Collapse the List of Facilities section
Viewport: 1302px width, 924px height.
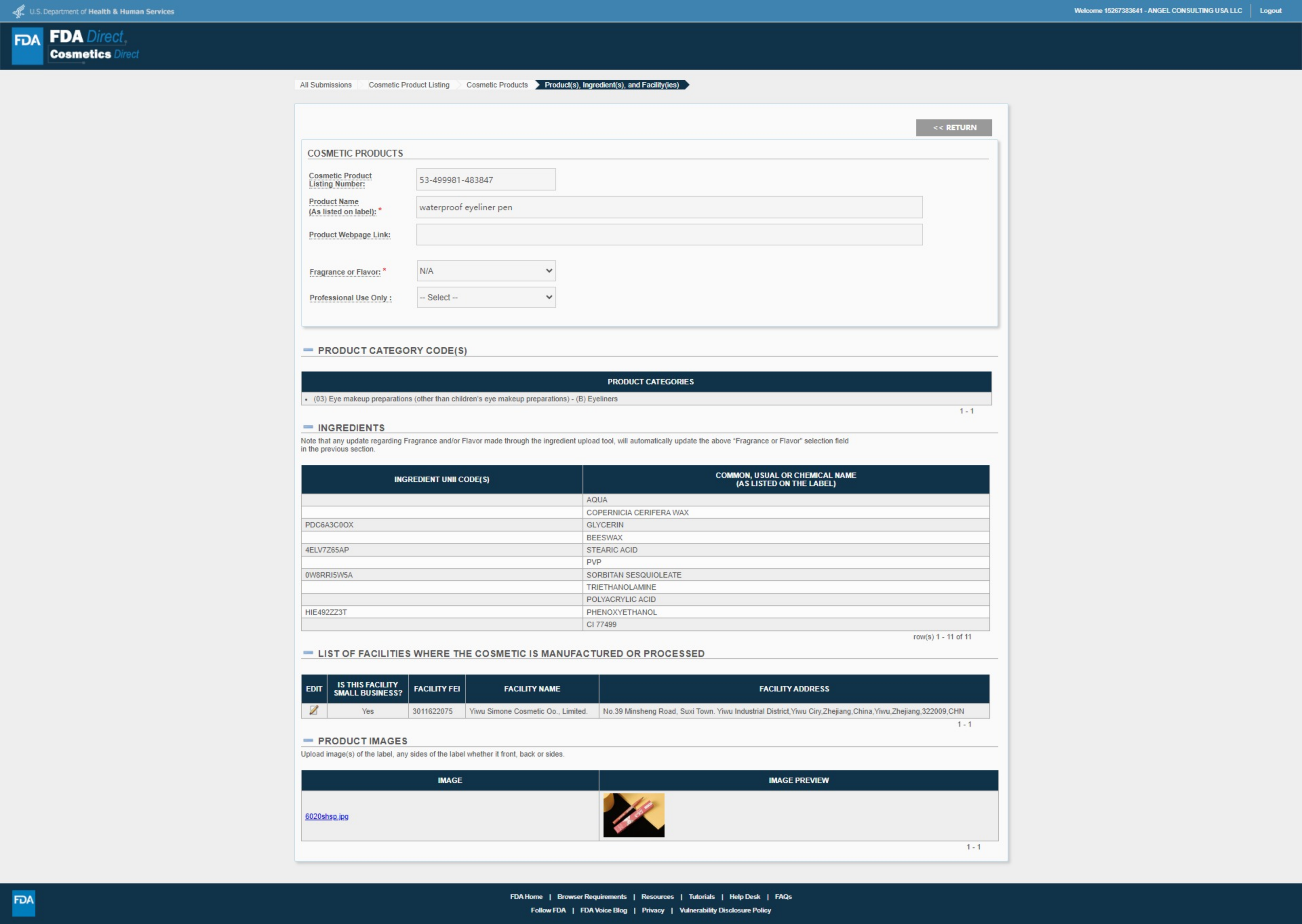(308, 653)
